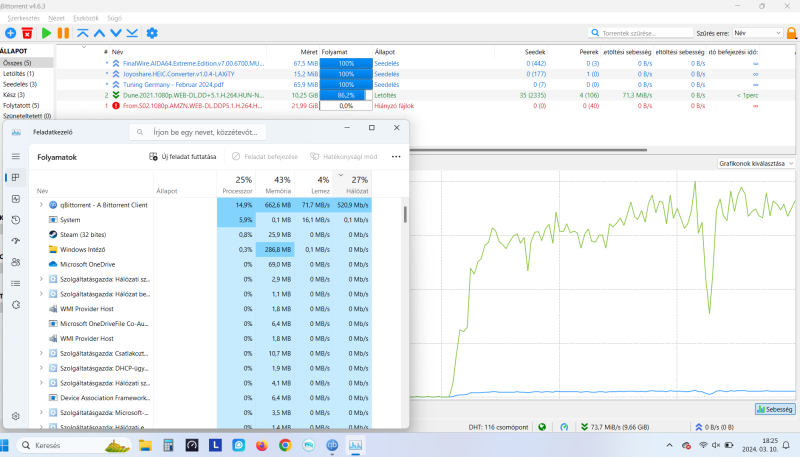Focus the Torrentek szűrése search field

click(640, 33)
